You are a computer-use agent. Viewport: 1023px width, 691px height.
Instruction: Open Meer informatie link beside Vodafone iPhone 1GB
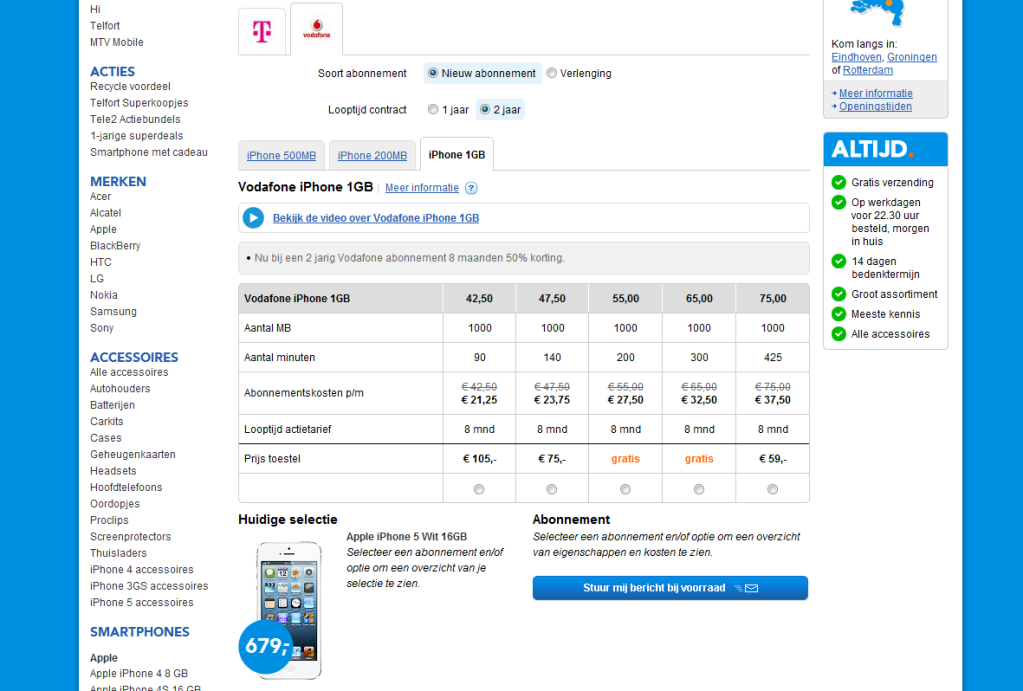(421, 188)
